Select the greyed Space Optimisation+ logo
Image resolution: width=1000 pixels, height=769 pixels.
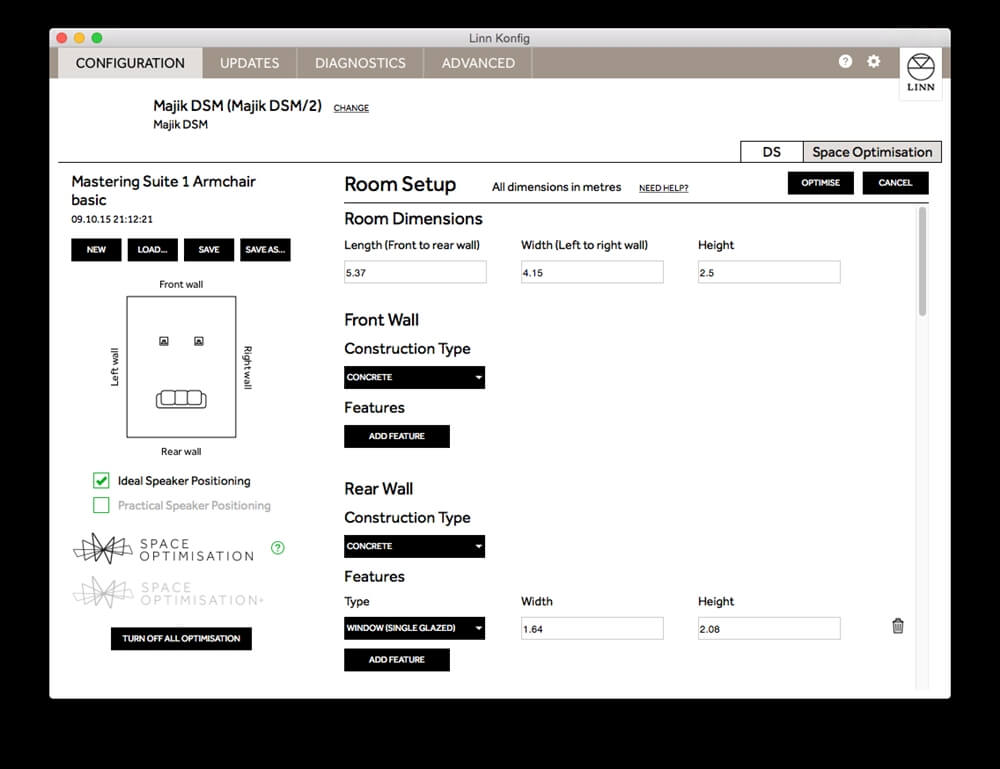click(167, 592)
